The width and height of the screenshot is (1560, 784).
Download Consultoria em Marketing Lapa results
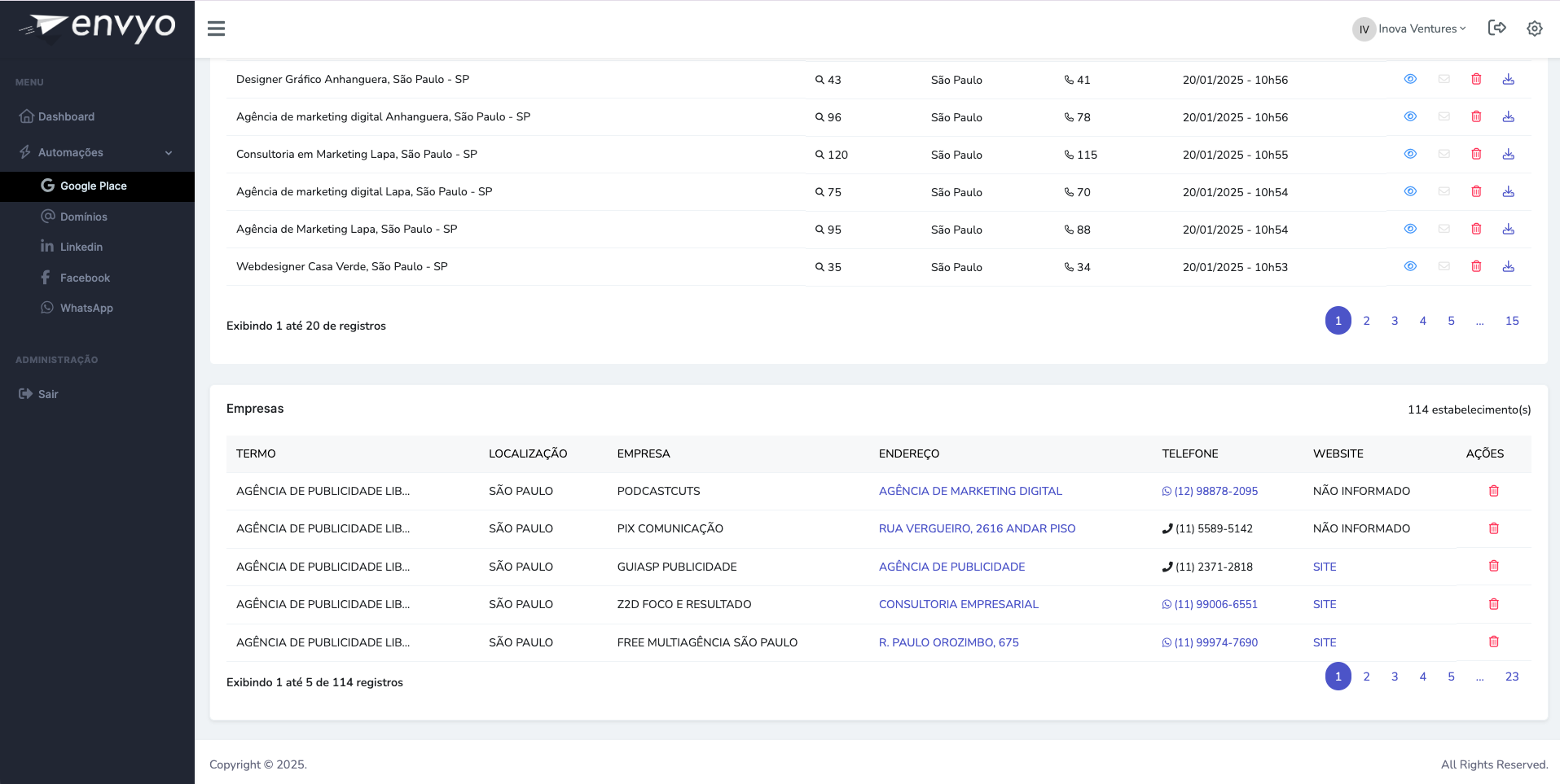click(x=1509, y=154)
